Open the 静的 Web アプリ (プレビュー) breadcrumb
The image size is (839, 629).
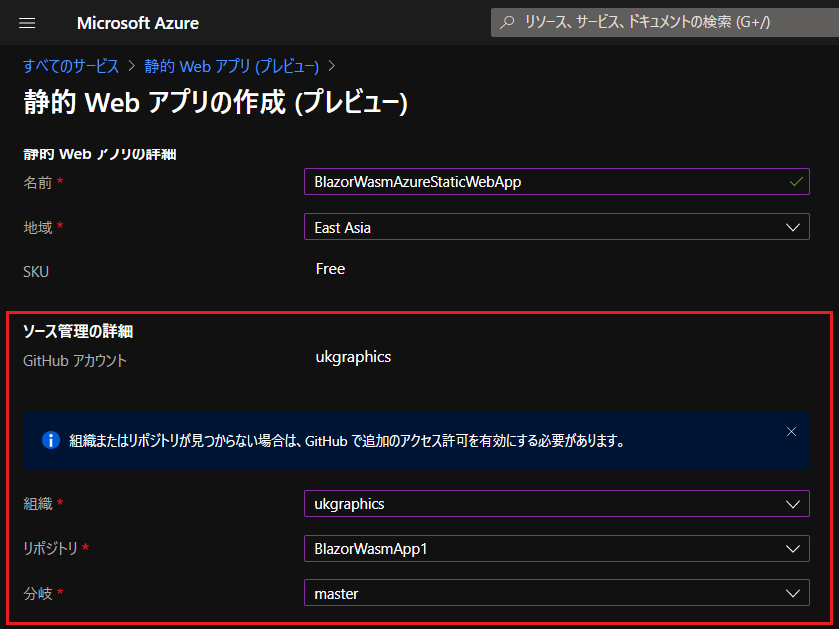(231, 66)
